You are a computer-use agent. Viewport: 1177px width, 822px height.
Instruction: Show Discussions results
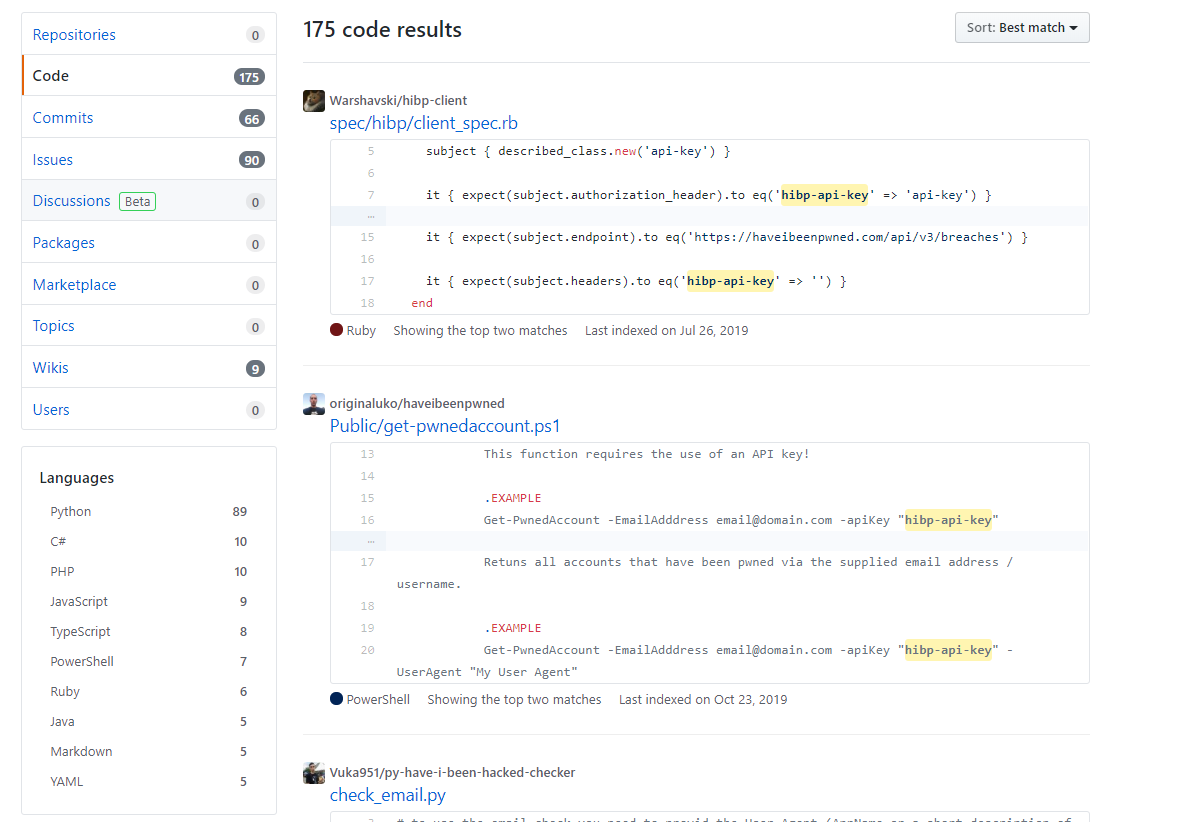[149, 201]
